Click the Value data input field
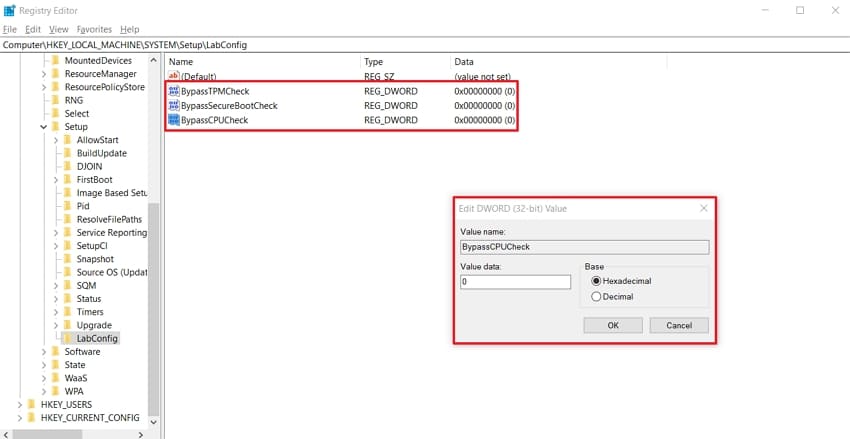Image resolution: width=850 pixels, height=439 pixels. 515,282
